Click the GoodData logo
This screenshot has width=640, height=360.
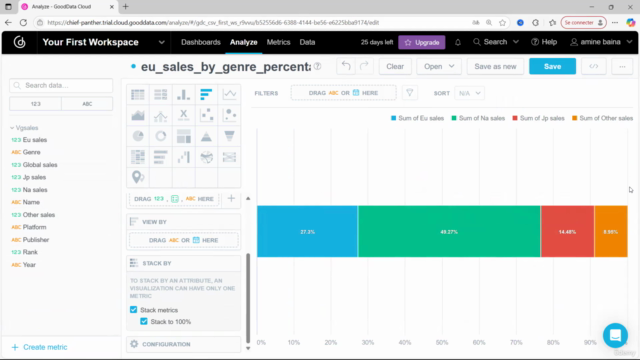coord(20,42)
